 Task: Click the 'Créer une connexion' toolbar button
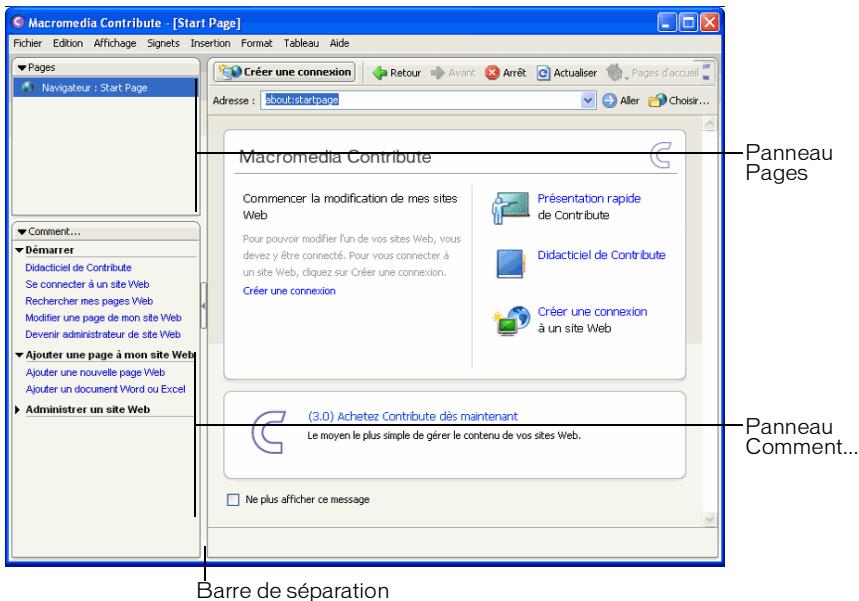click(284, 72)
